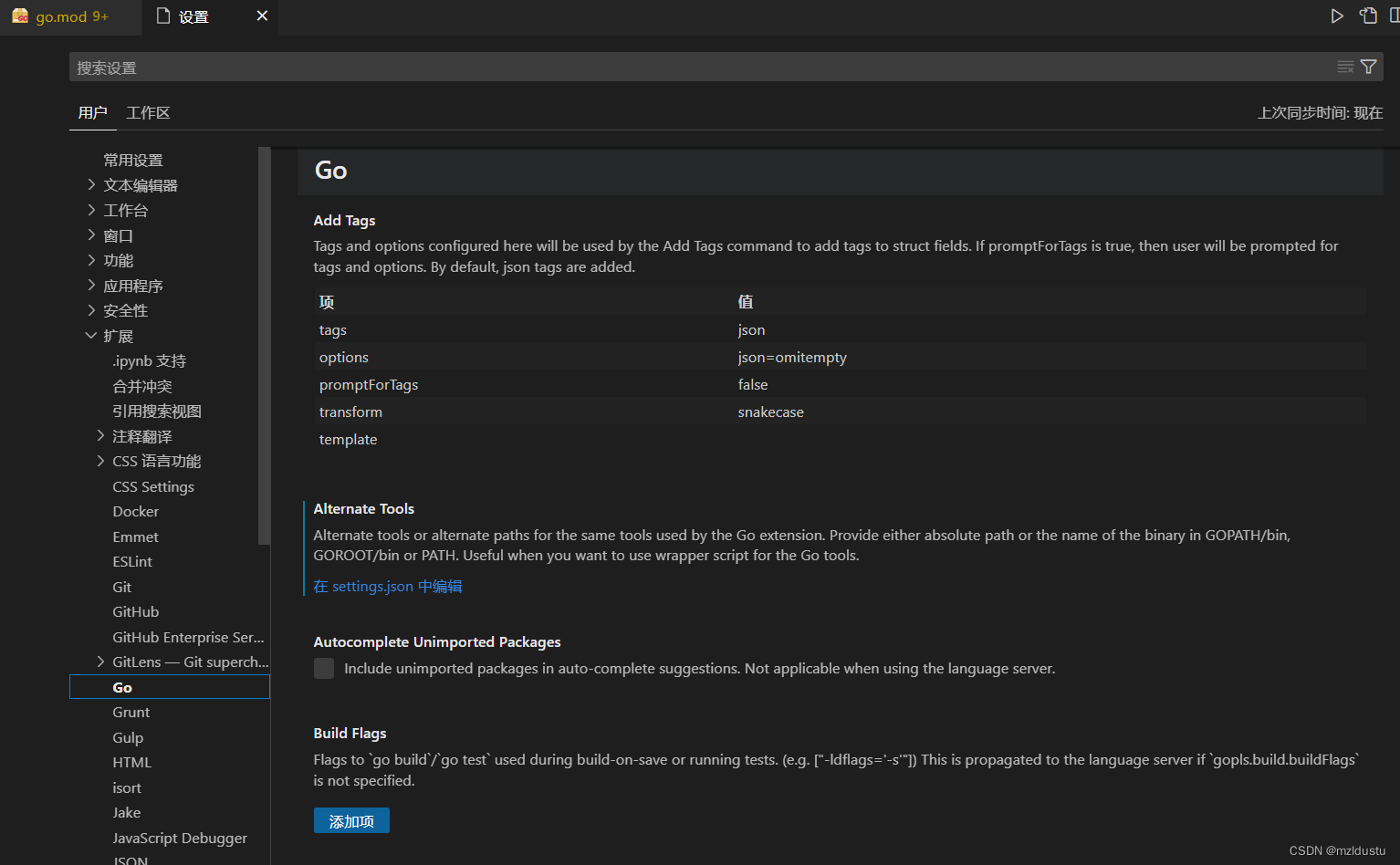
Task: Clear search results with the list-x icon
Action: click(x=1345, y=67)
